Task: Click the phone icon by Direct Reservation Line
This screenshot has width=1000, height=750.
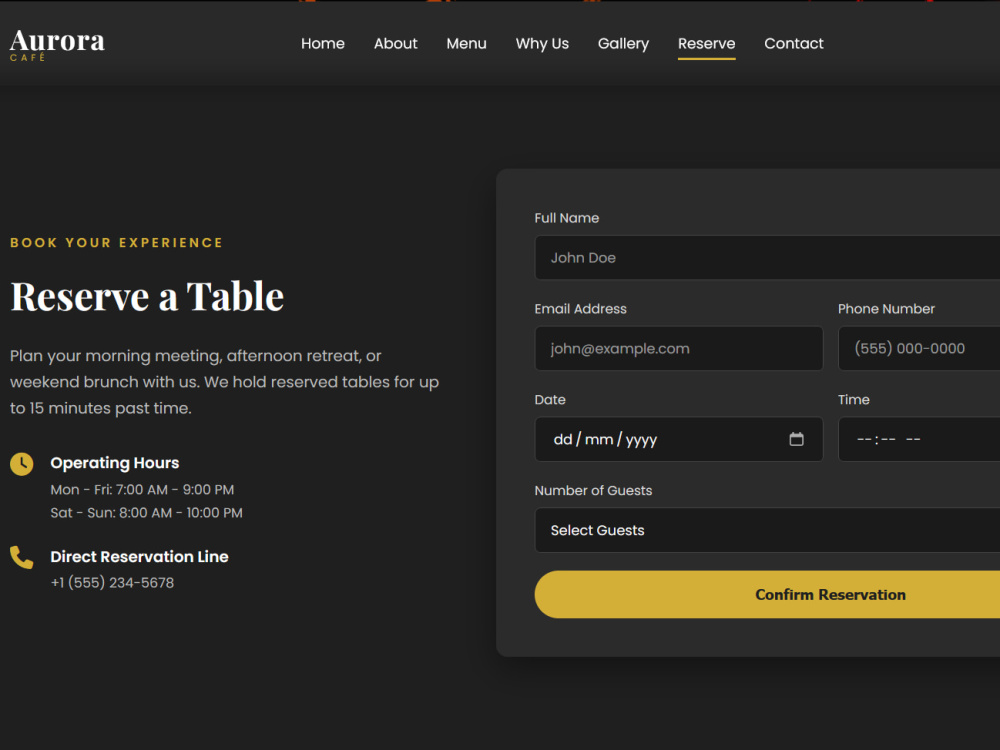Action: (22, 557)
